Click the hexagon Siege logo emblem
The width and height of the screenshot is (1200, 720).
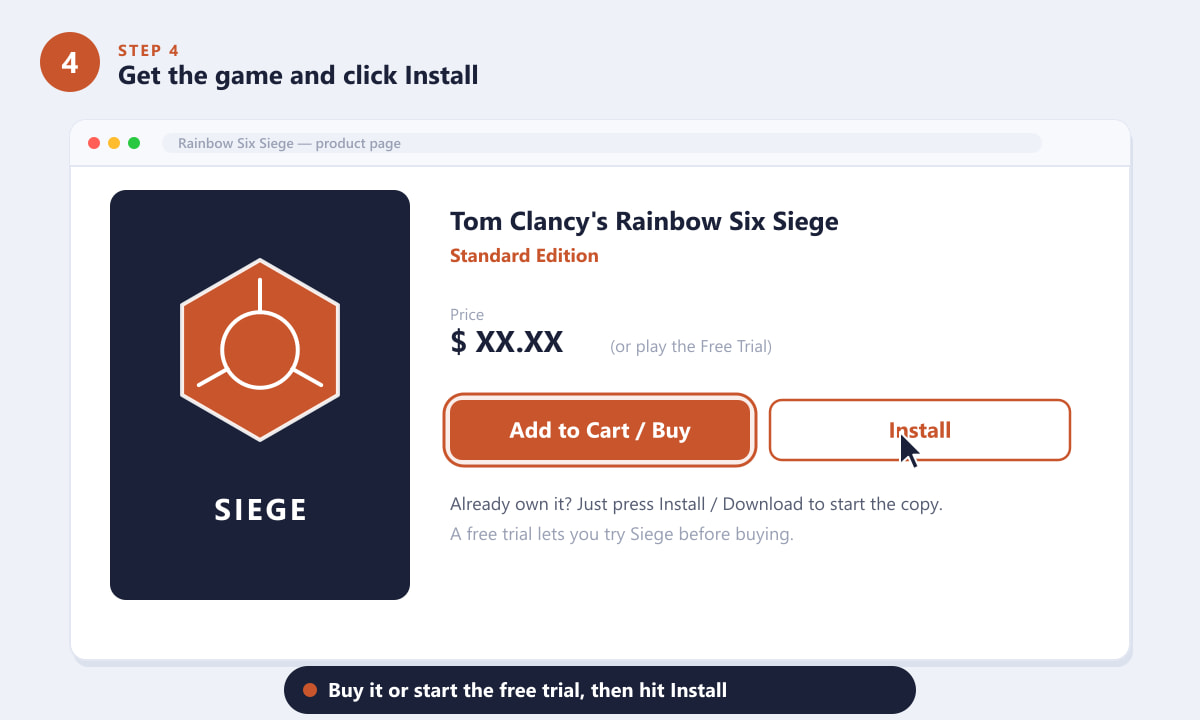(260, 350)
